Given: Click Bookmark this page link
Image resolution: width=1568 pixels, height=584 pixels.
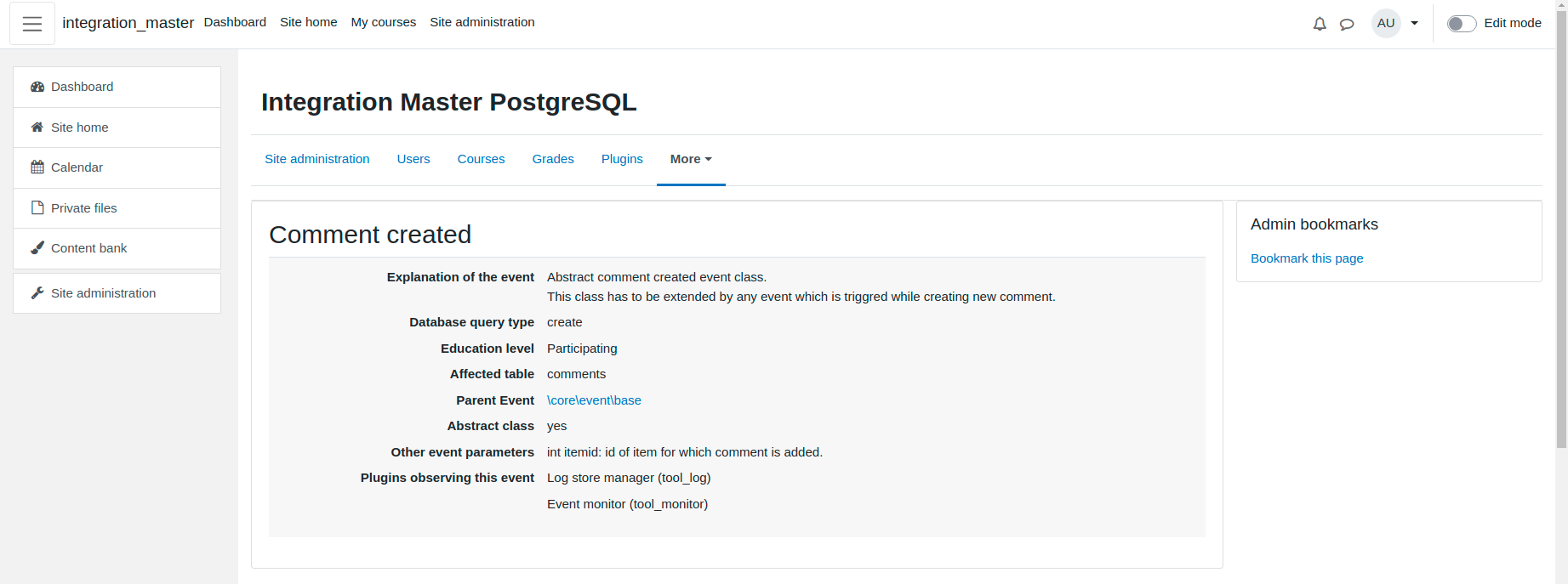Looking at the screenshot, I should pyautogui.click(x=1307, y=258).
